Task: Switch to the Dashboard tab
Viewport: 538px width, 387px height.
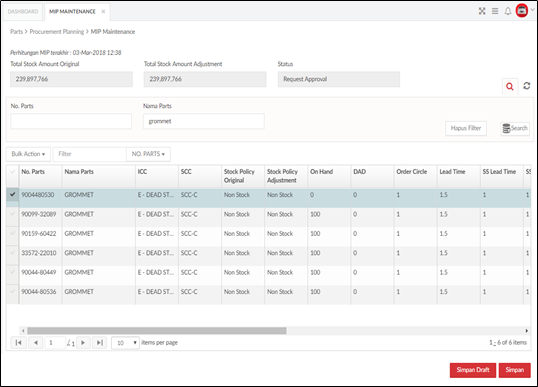Action: [x=23, y=11]
